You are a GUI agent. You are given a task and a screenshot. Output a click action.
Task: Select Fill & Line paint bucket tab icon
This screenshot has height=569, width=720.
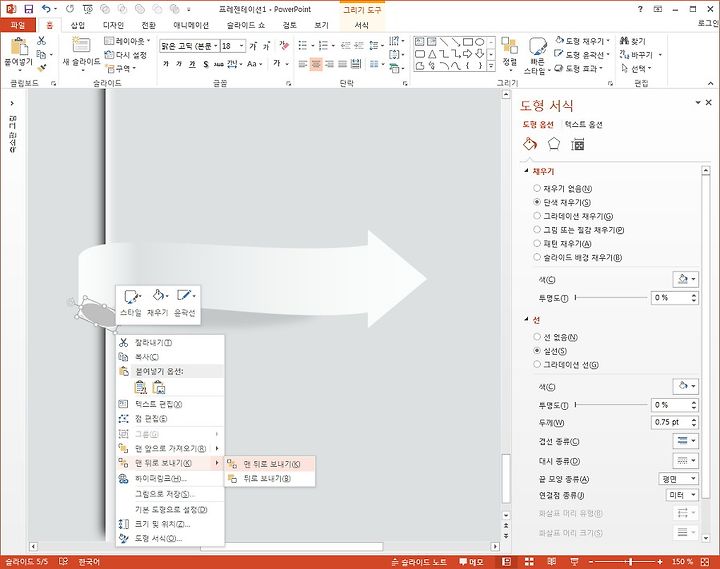(x=530, y=144)
